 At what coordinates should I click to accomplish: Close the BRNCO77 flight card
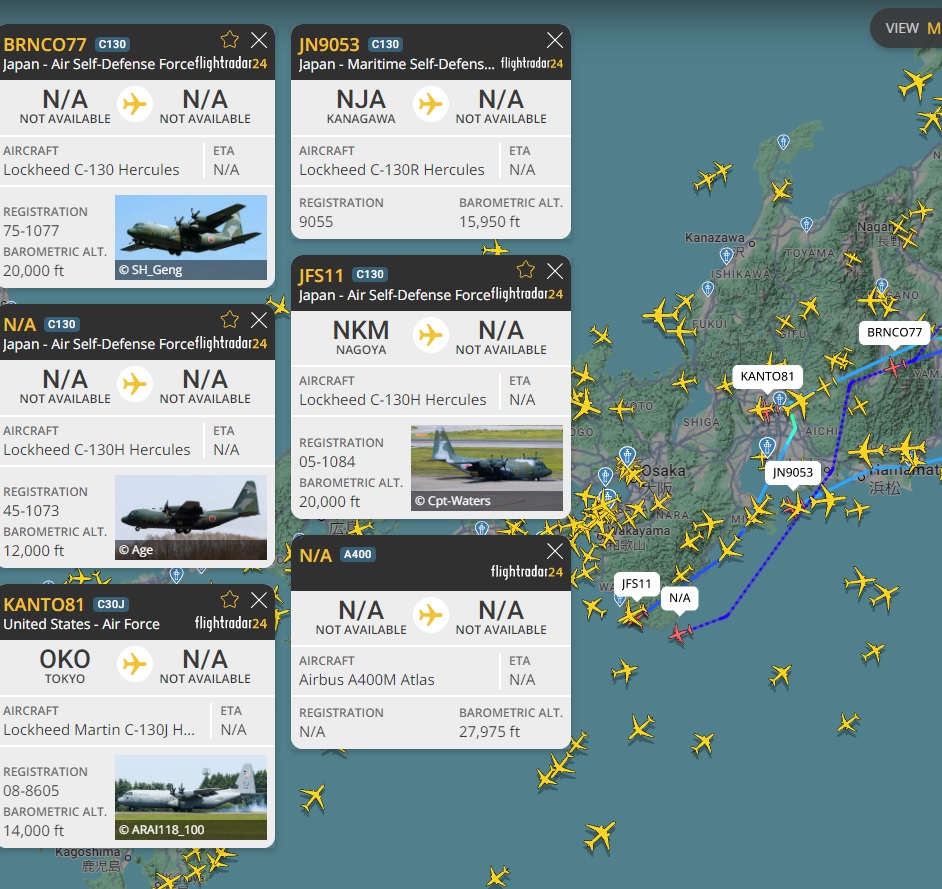pyautogui.click(x=259, y=40)
